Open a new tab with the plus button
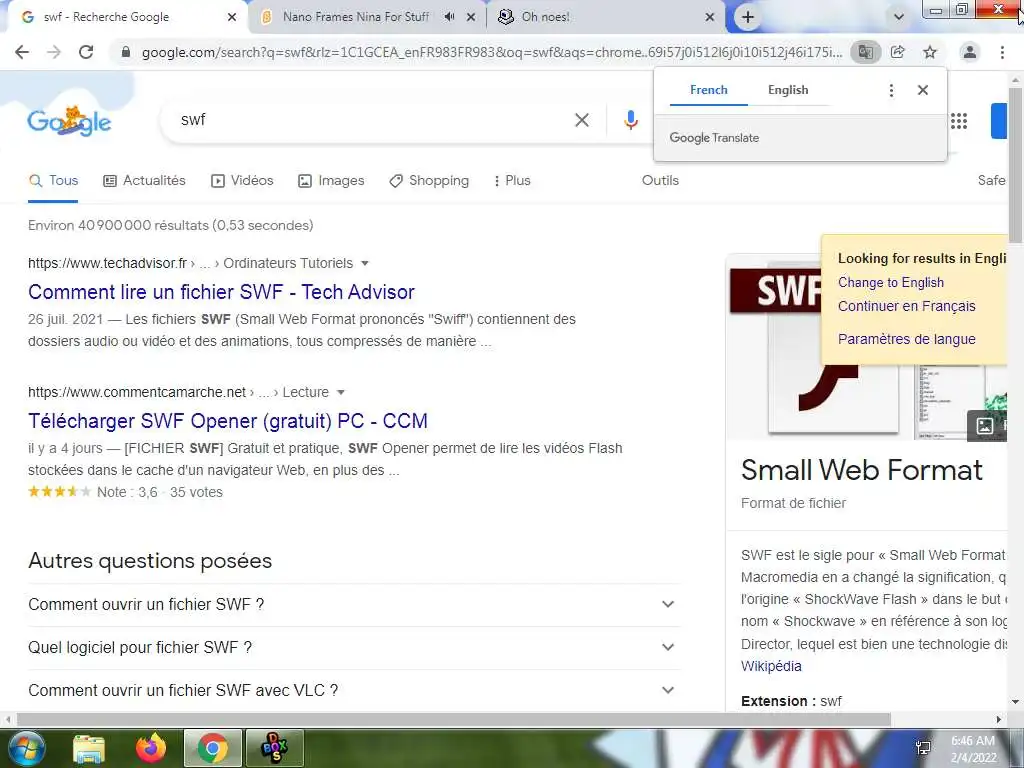1024x768 pixels. coord(748,17)
